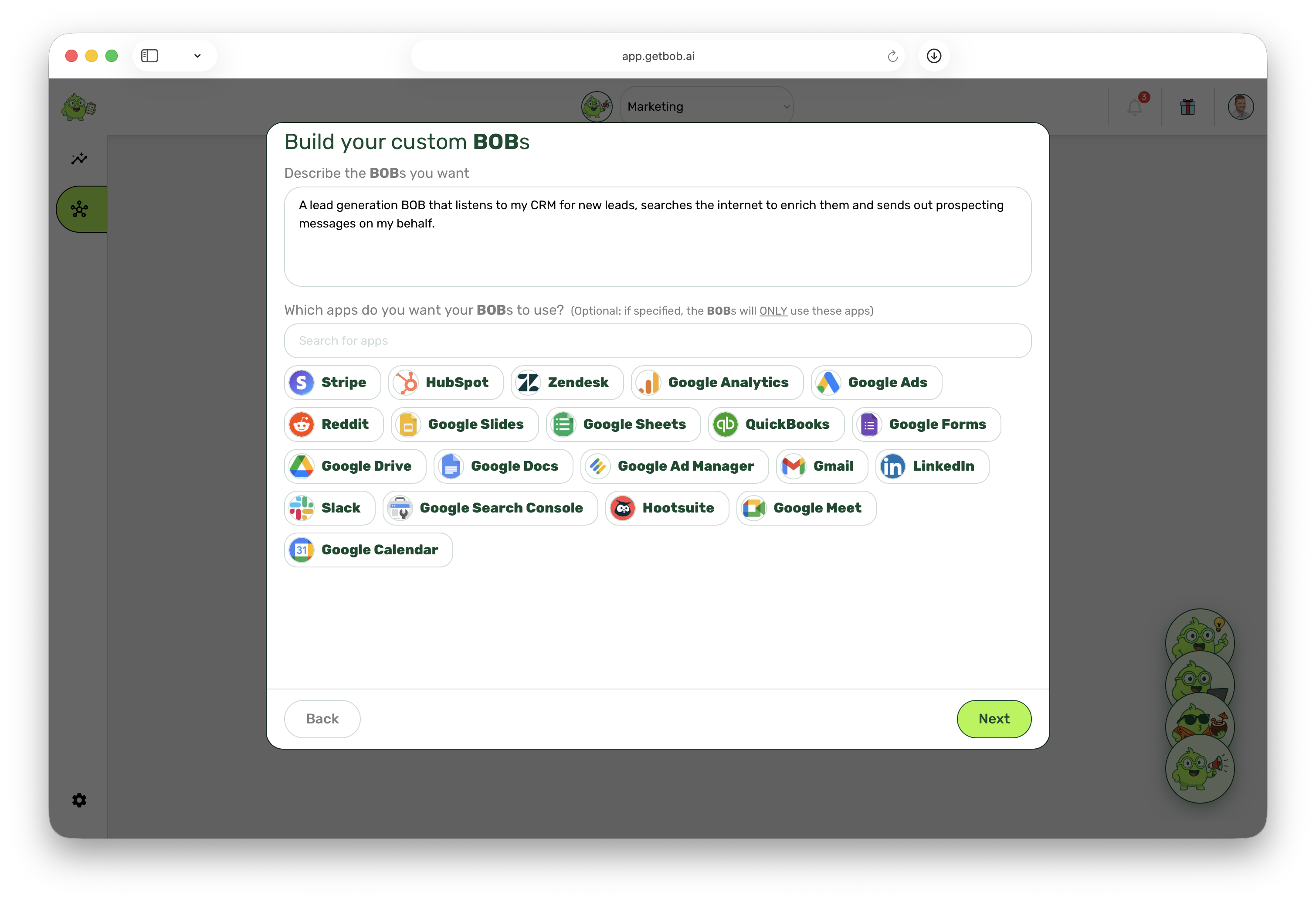Select the Google Sheets app chip
This screenshot has height=903, width=1316.
pyautogui.click(x=623, y=424)
